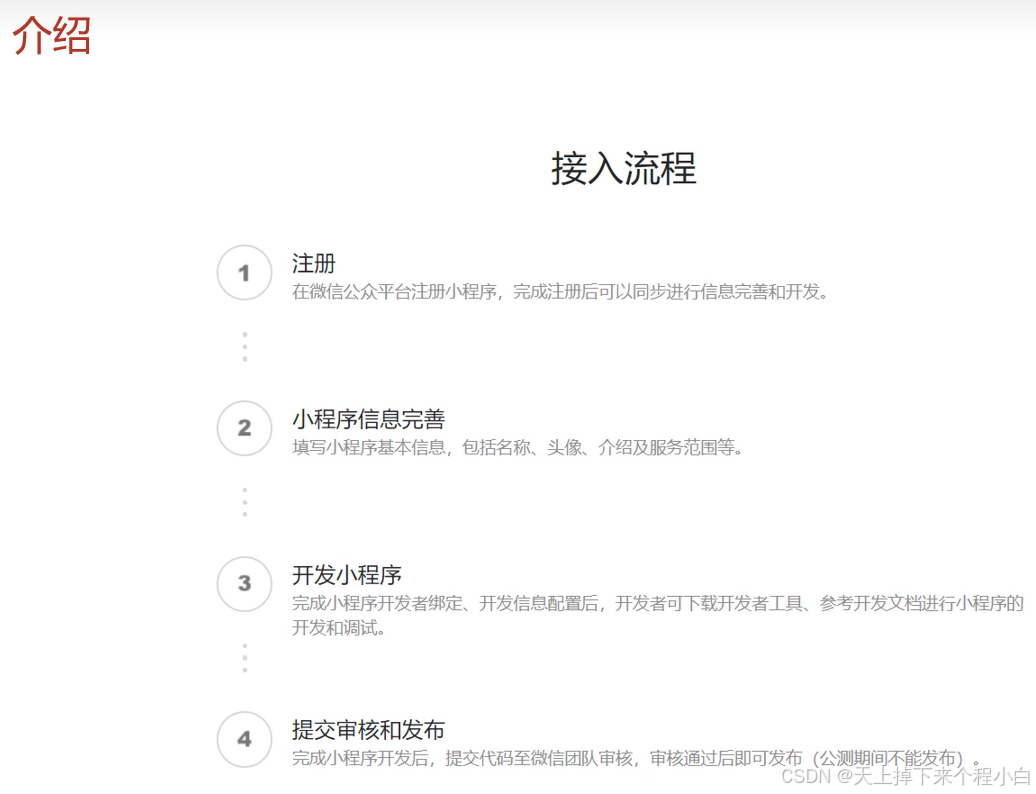Click the step 2 circle icon
Screen dimensions: 1036x794
pos(244,428)
